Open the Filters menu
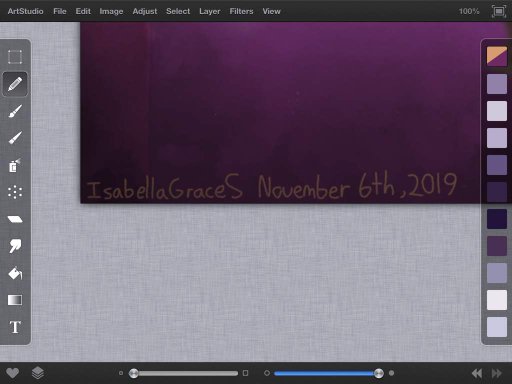The width and height of the screenshot is (512, 384). pos(241,11)
